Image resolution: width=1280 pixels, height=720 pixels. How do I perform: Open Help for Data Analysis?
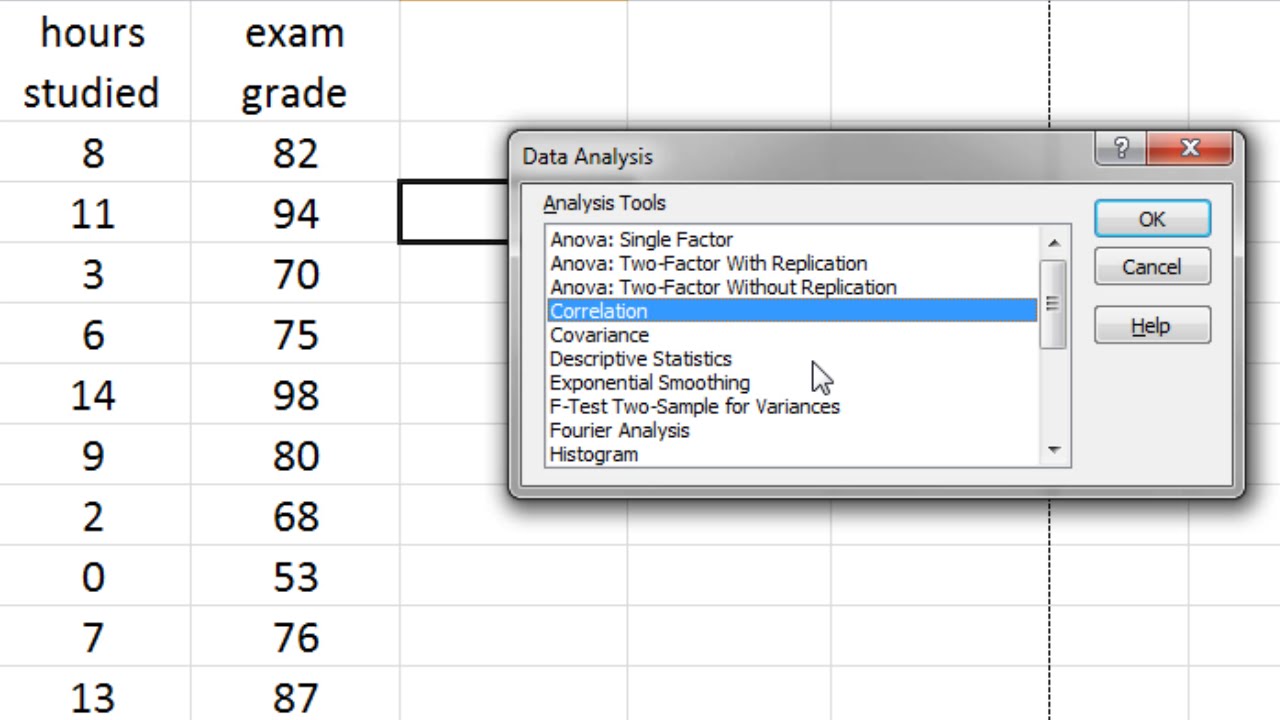(x=1152, y=326)
